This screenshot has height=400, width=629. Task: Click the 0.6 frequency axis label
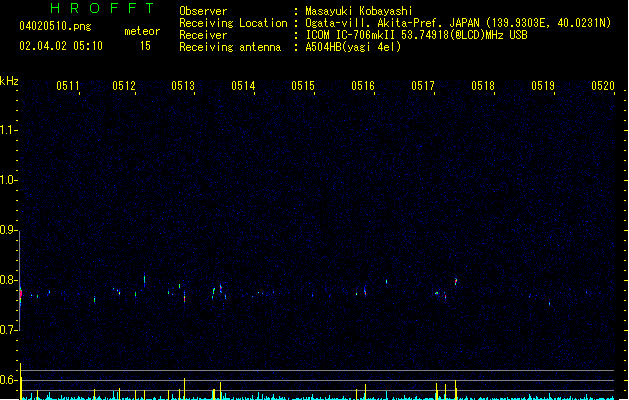point(8,380)
